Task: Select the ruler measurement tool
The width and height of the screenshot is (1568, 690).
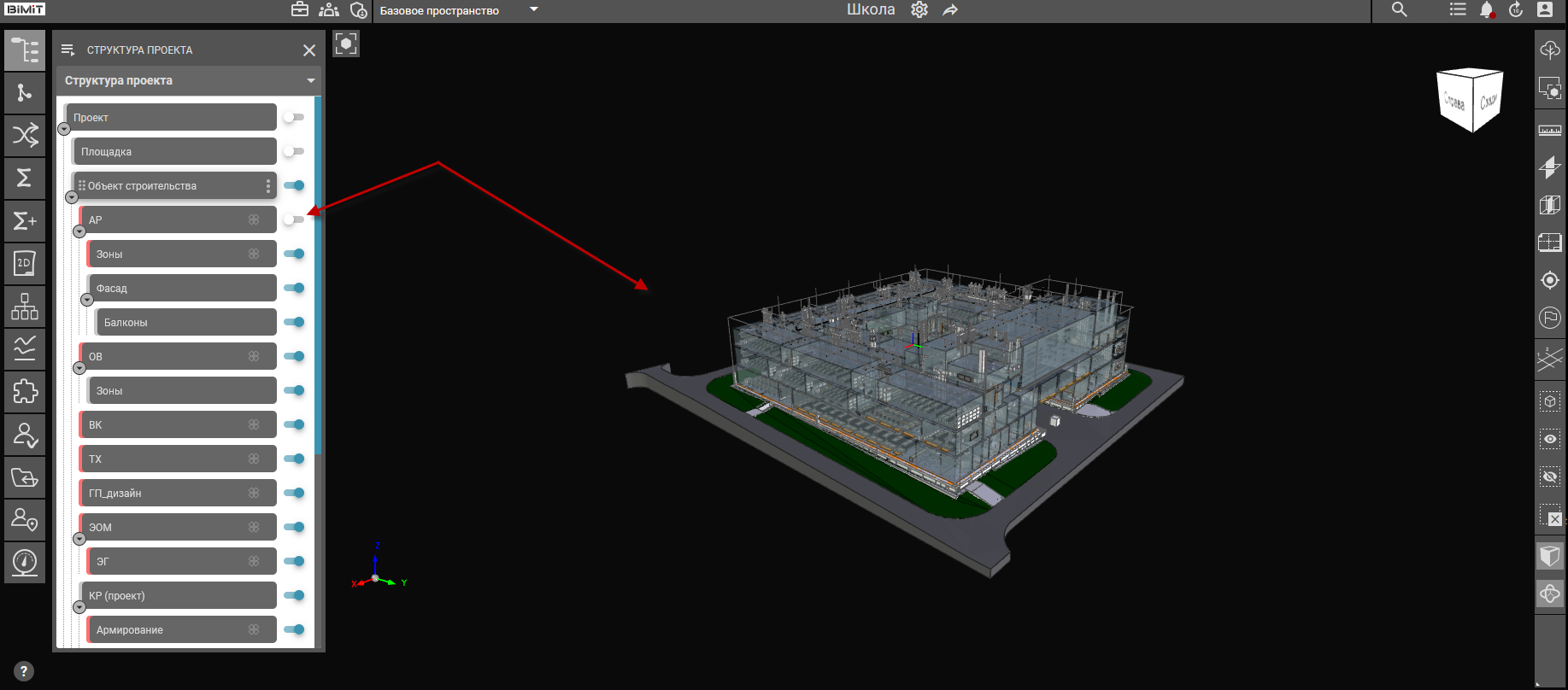Action: (x=1550, y=130)
